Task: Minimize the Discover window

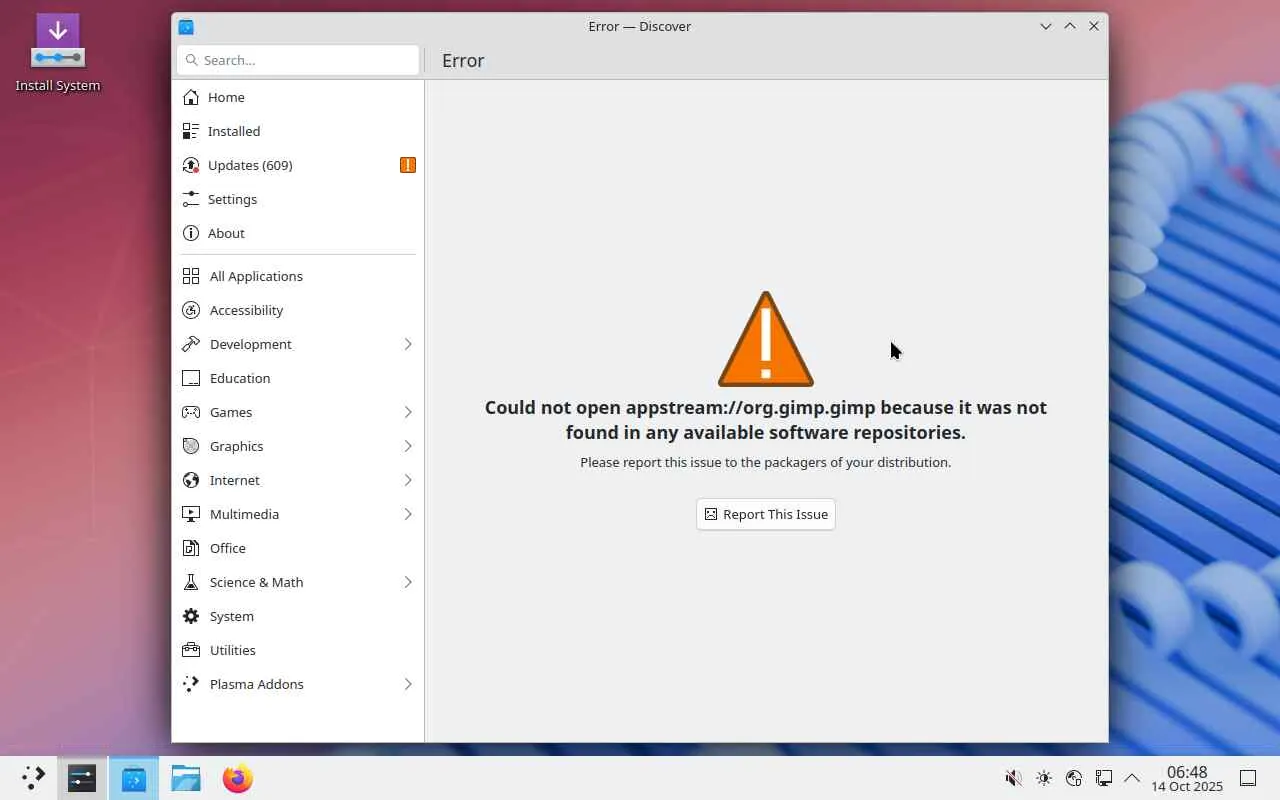Action: (x=1046, y=26)
